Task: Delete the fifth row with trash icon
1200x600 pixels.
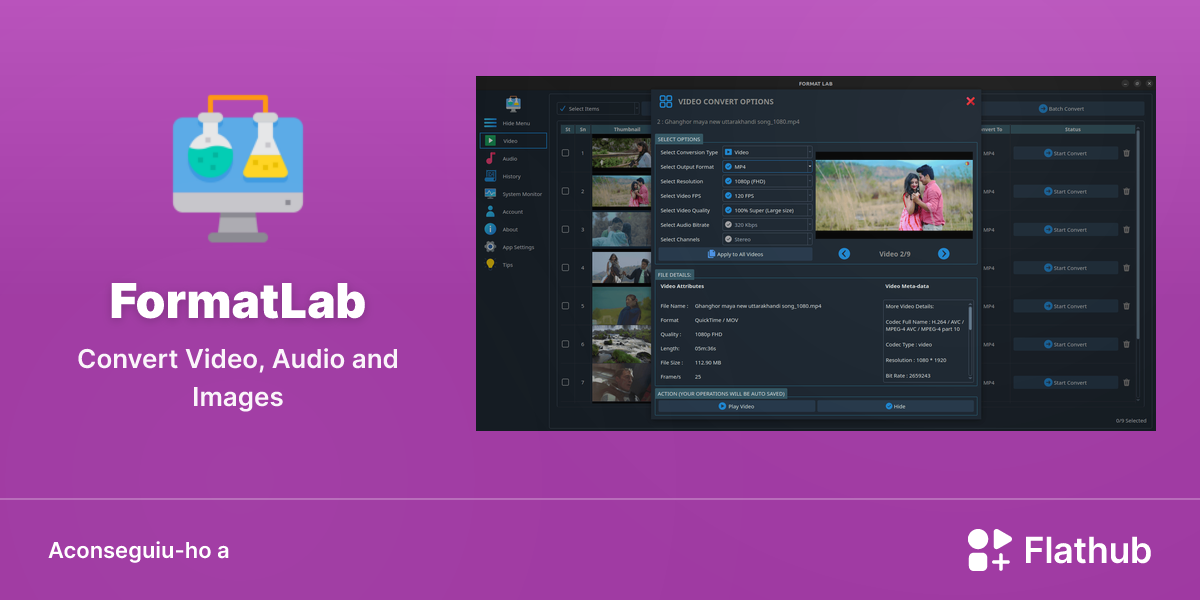Action: pos(1127,306)
